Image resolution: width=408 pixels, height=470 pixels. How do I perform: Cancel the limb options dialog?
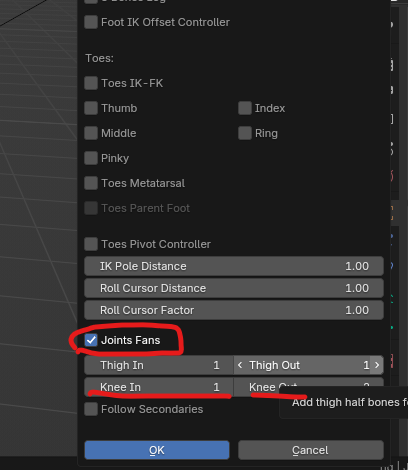[311, 450]
